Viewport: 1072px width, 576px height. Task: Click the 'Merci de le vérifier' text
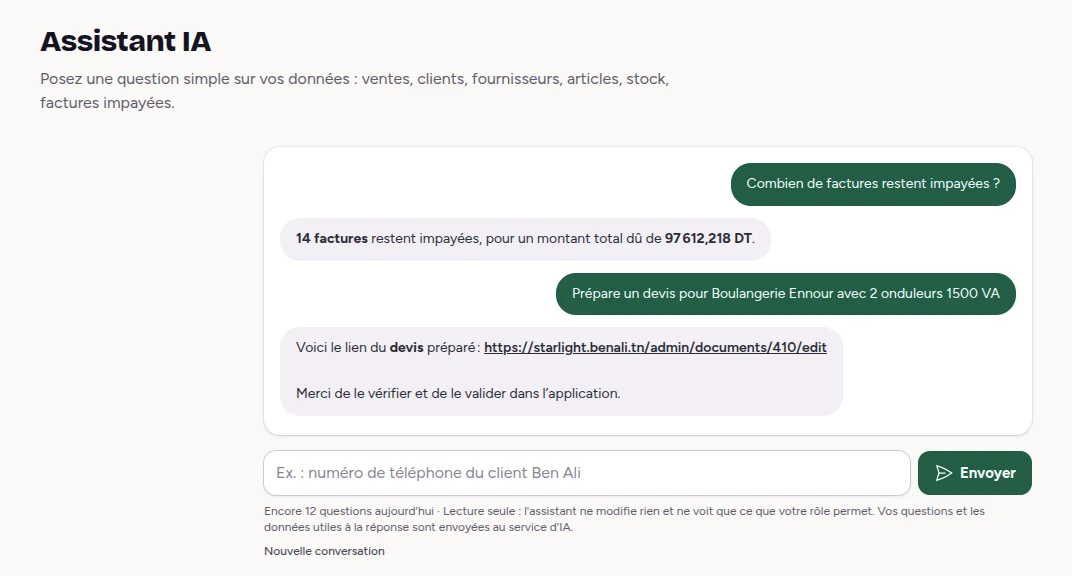pyautogui.click(x=458, y=394)
